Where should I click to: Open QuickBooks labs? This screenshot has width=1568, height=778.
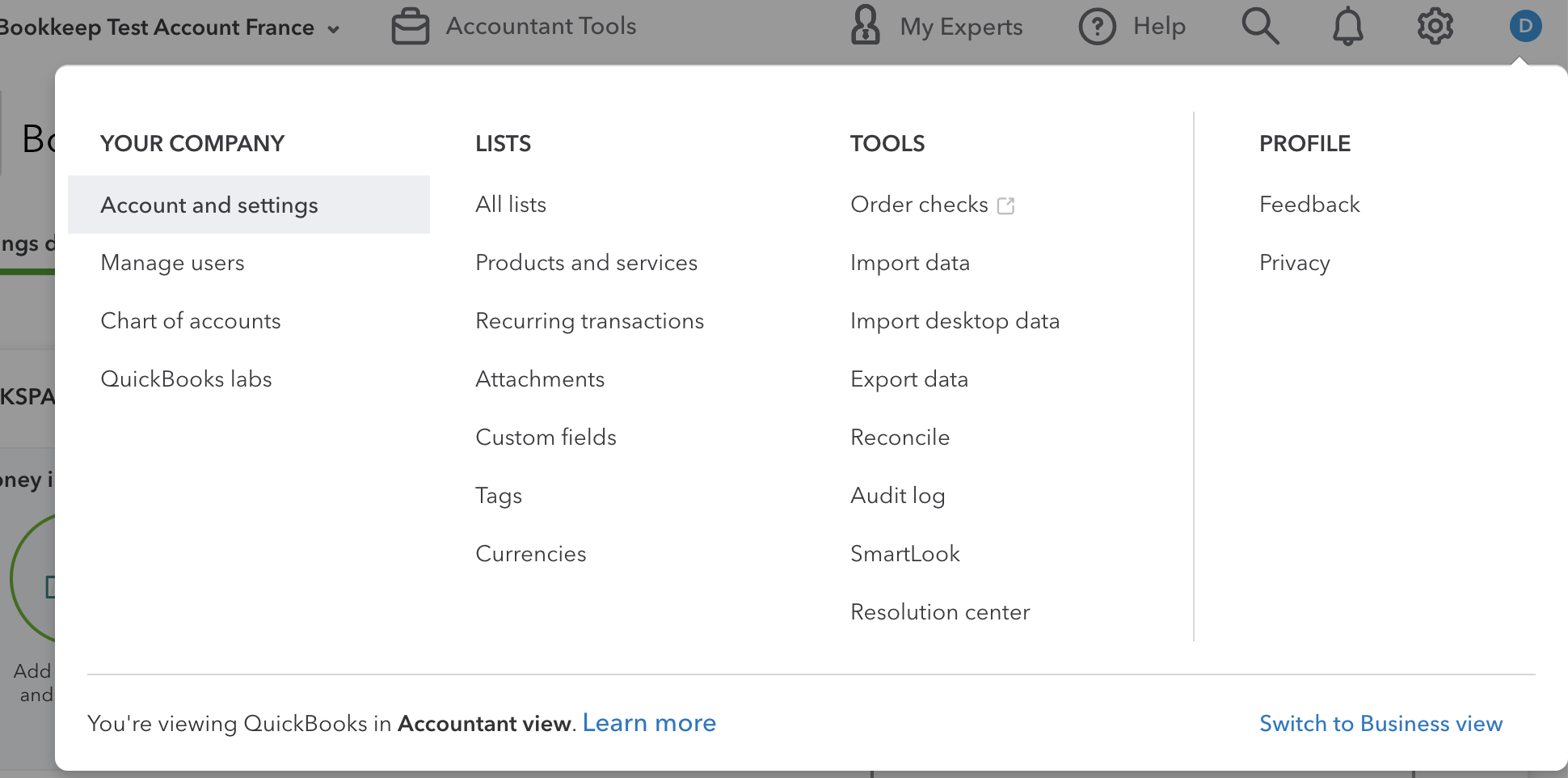point(186,379)
